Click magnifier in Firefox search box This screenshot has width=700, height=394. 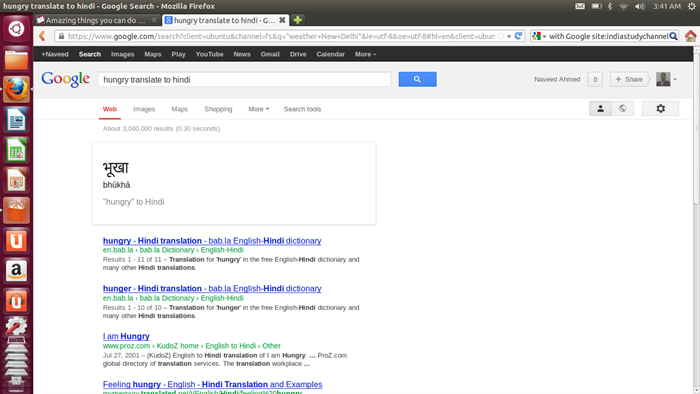click(x=673, y=36)
